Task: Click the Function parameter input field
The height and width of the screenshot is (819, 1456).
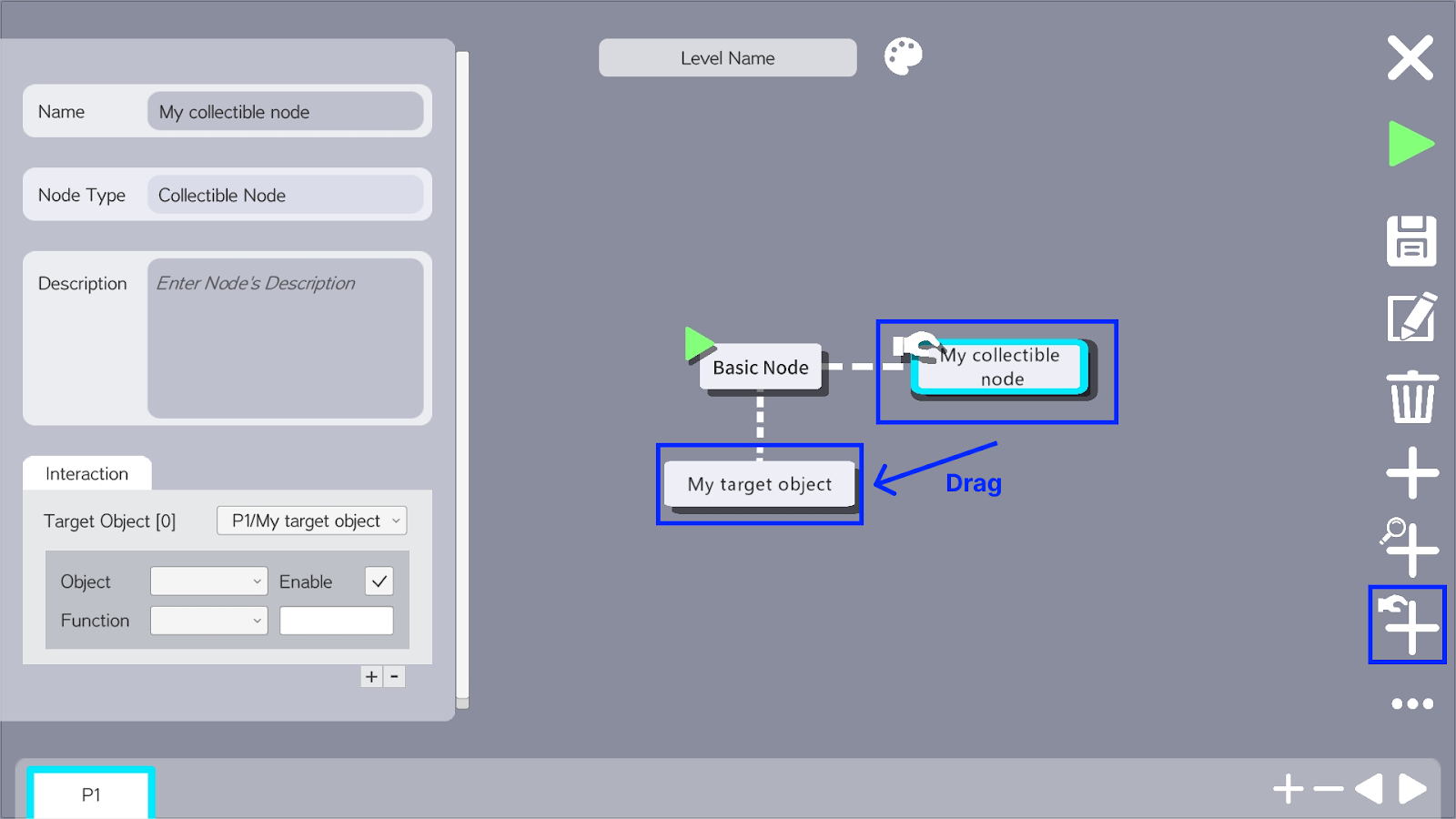Action: [337, 621]
